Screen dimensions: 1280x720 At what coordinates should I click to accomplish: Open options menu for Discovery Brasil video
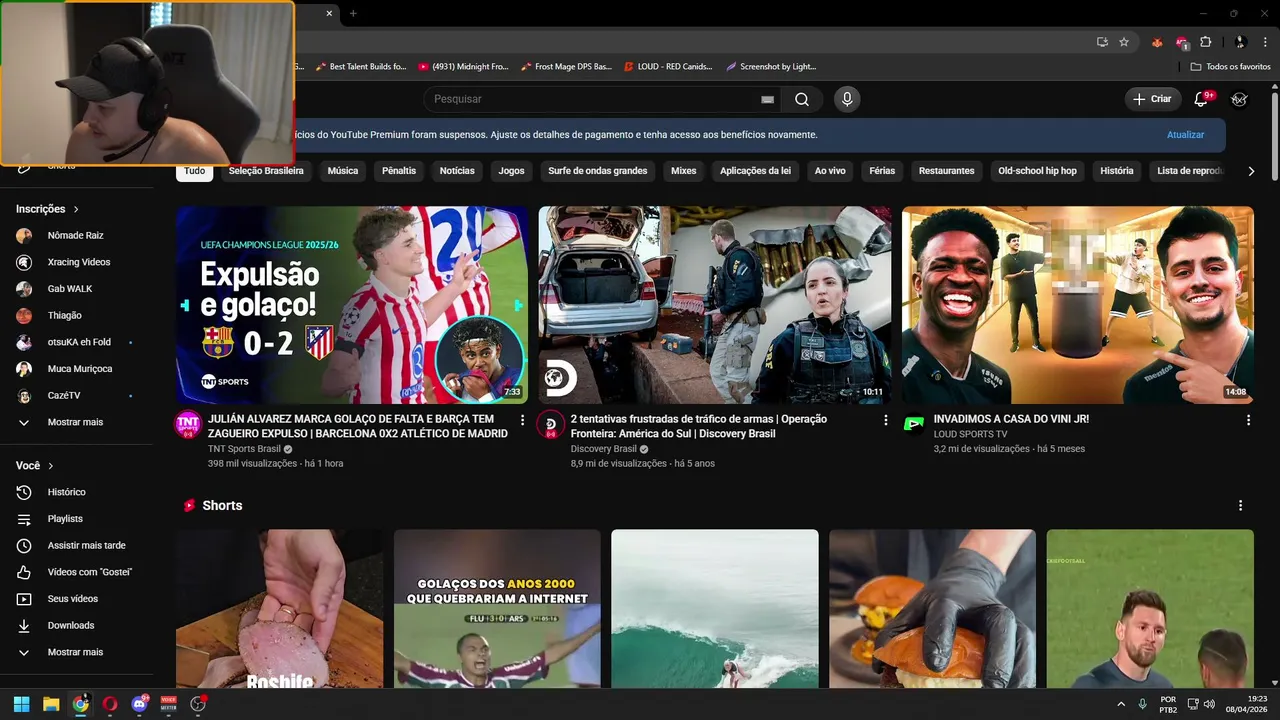[x=885, y=420]
